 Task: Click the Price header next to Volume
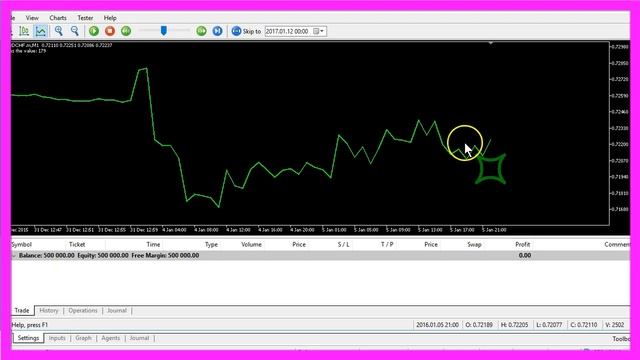pos(299,244)
